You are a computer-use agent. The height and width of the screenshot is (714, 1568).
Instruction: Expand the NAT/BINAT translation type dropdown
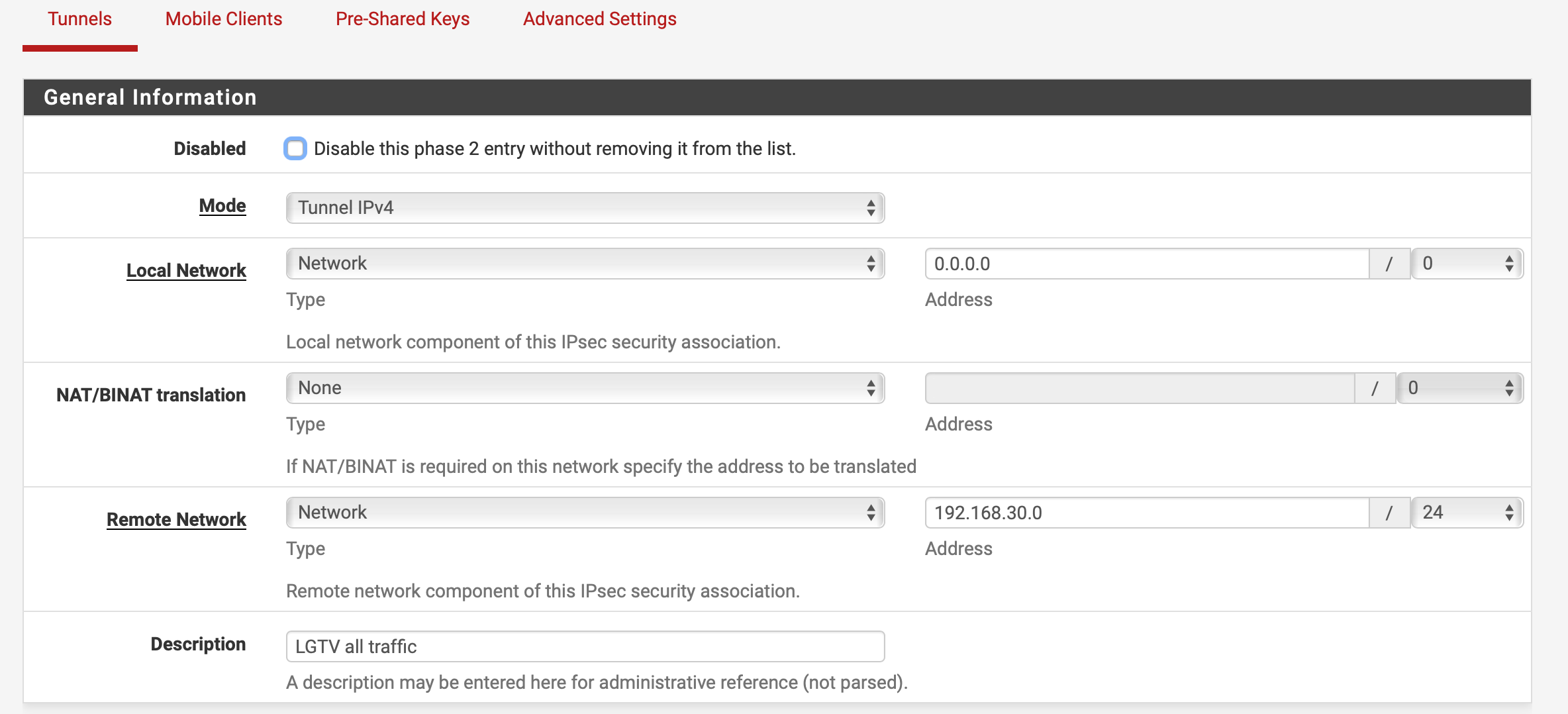[585, 388]
